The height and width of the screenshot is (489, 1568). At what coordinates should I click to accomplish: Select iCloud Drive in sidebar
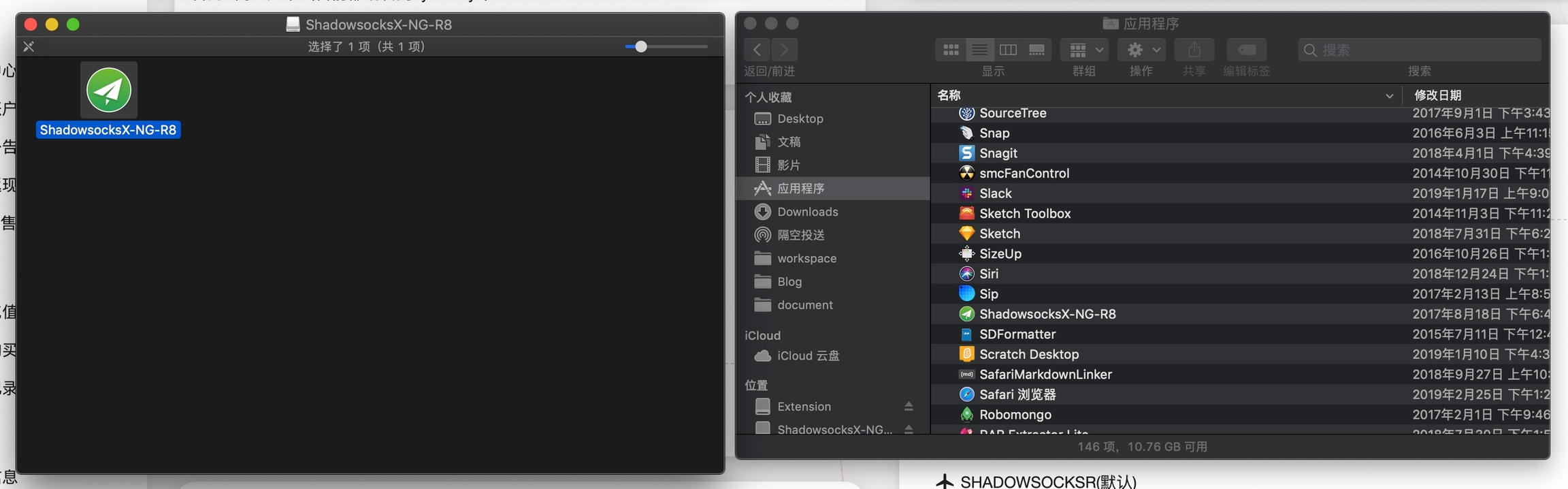click(808, 356)
